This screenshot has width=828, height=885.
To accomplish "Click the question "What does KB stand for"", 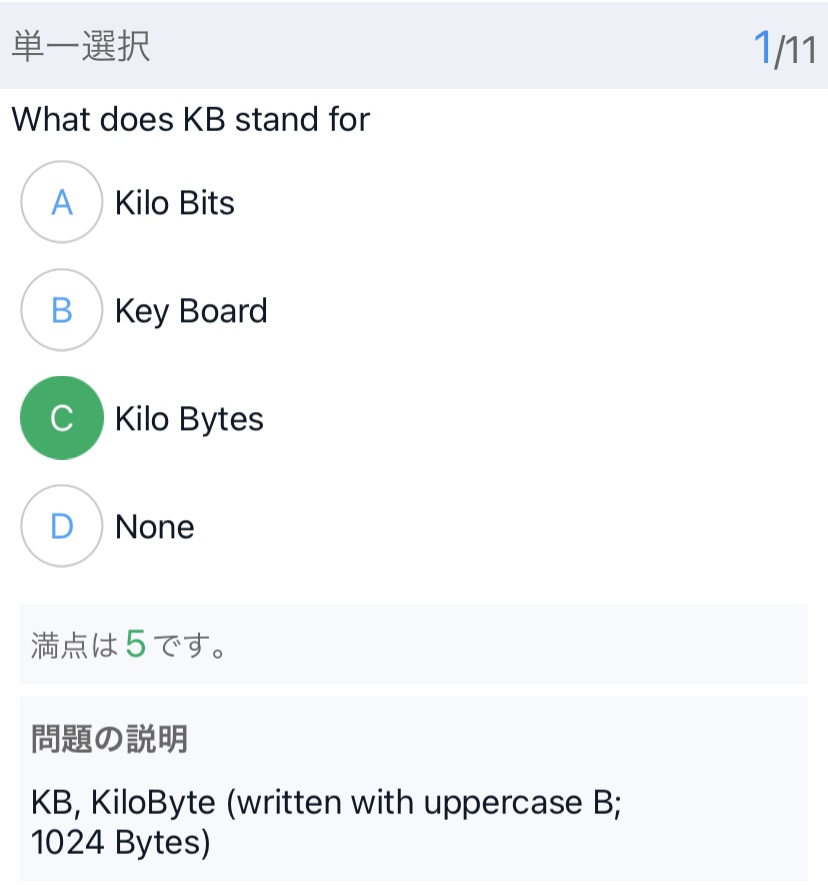I will [x=191, y=120].
